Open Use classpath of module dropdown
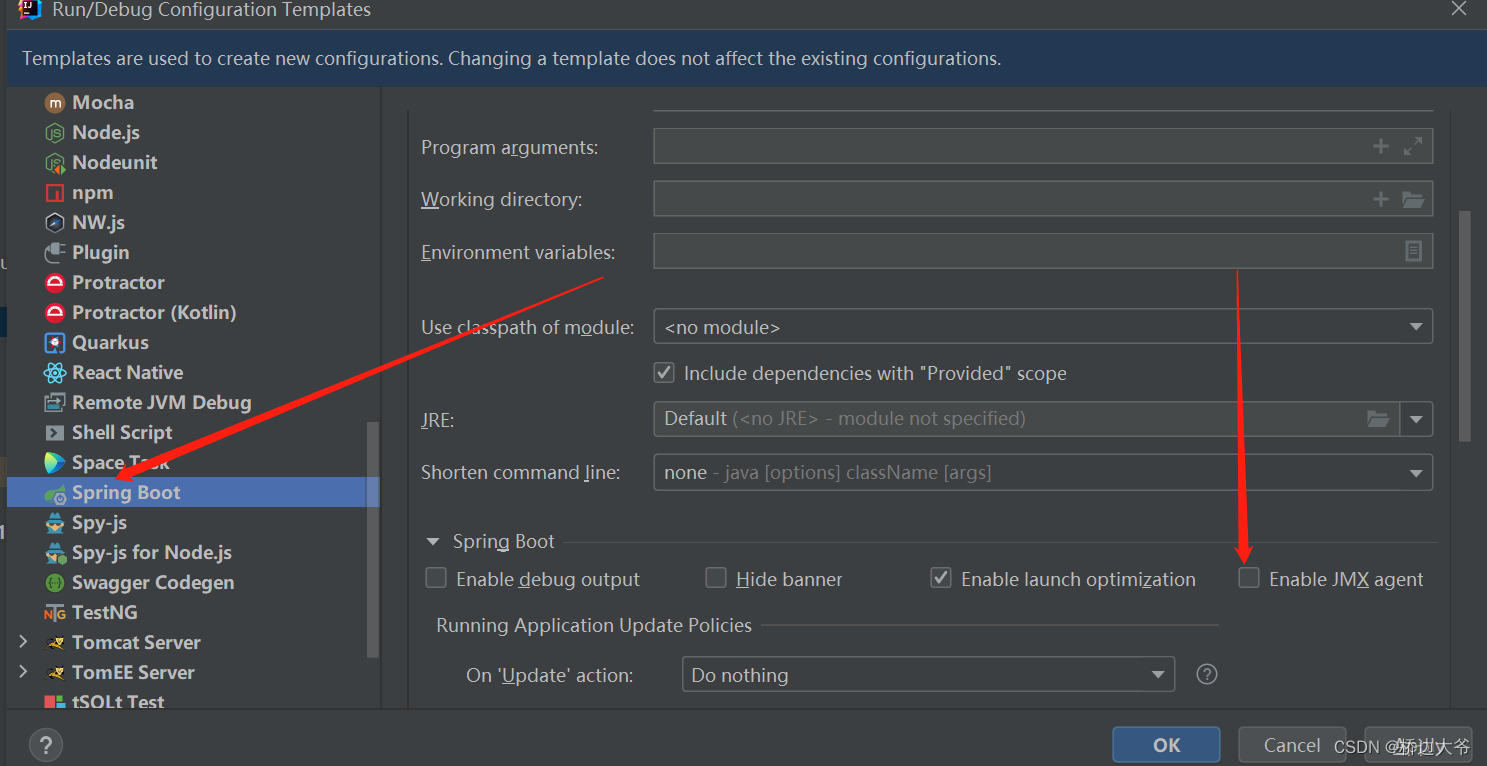1487x766 pixels. (x=1043, y=327)
